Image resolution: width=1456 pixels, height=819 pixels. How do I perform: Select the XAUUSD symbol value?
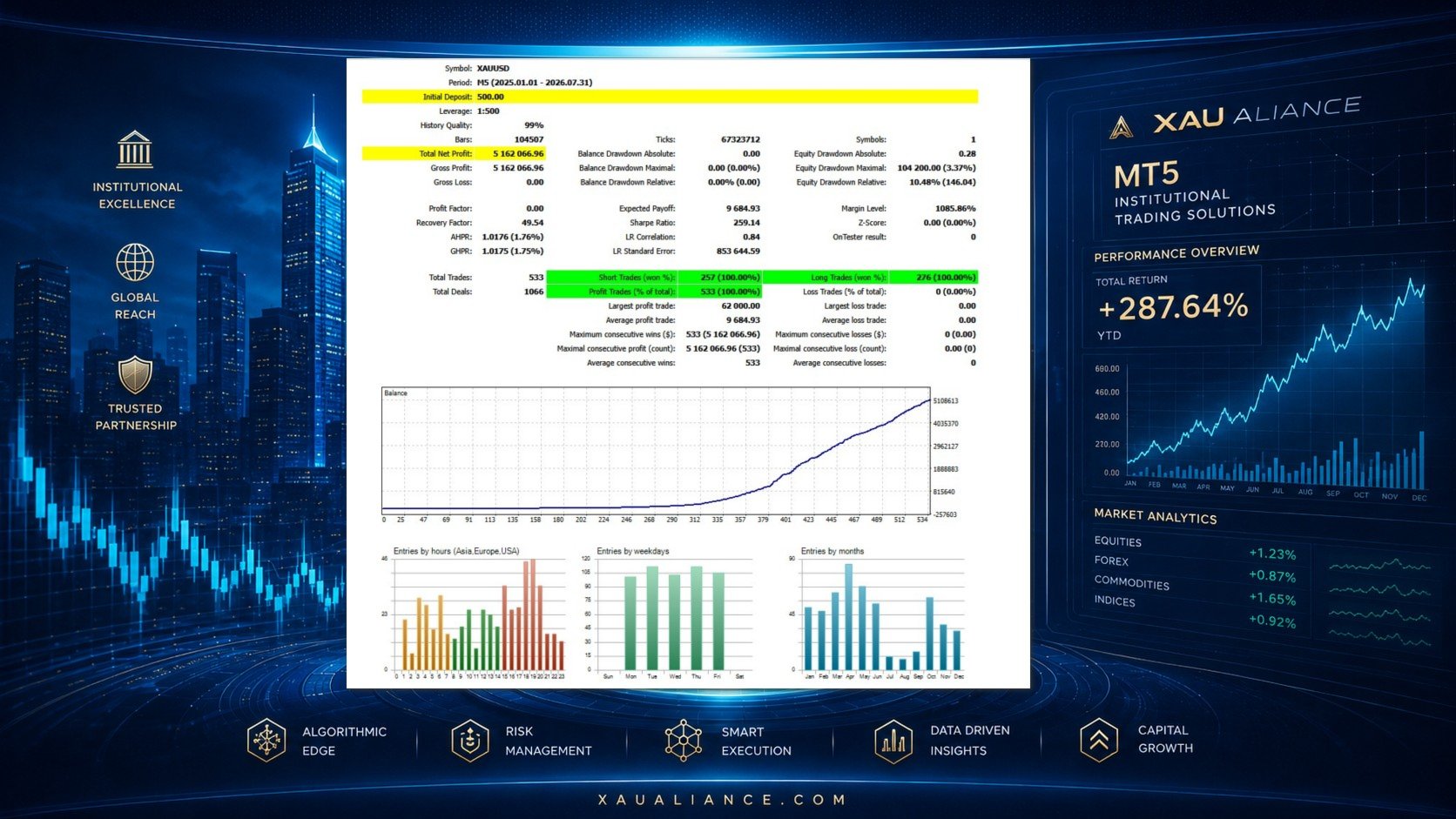click(493, 68)
